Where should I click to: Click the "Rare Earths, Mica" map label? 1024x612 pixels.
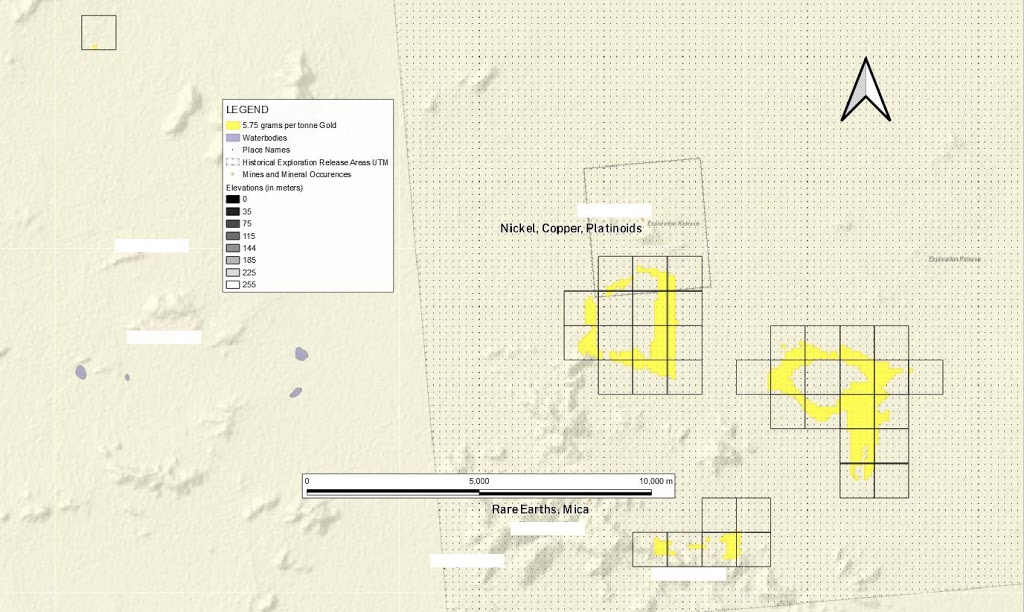[540, 509]
